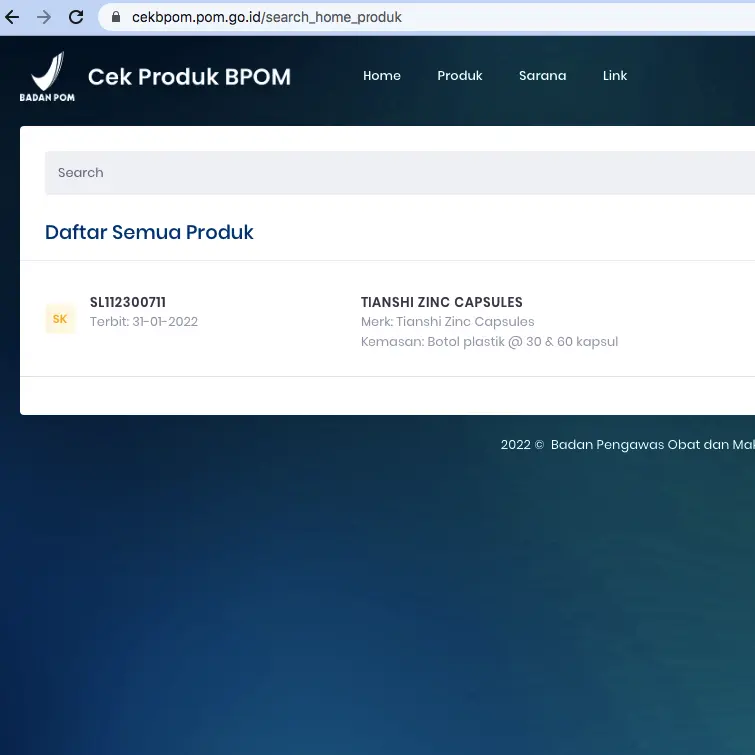
Task: Click the padlock site security icon
Action: (x=116, y=17)
